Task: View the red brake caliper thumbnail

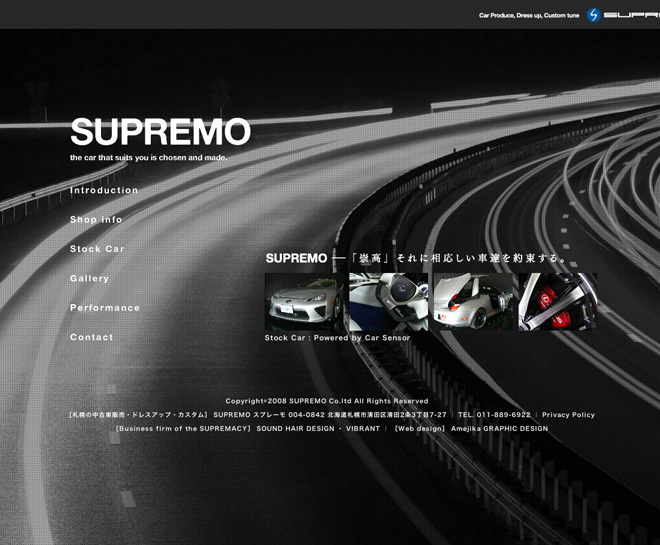Action: pyautogui.click(x=557, y=302)
